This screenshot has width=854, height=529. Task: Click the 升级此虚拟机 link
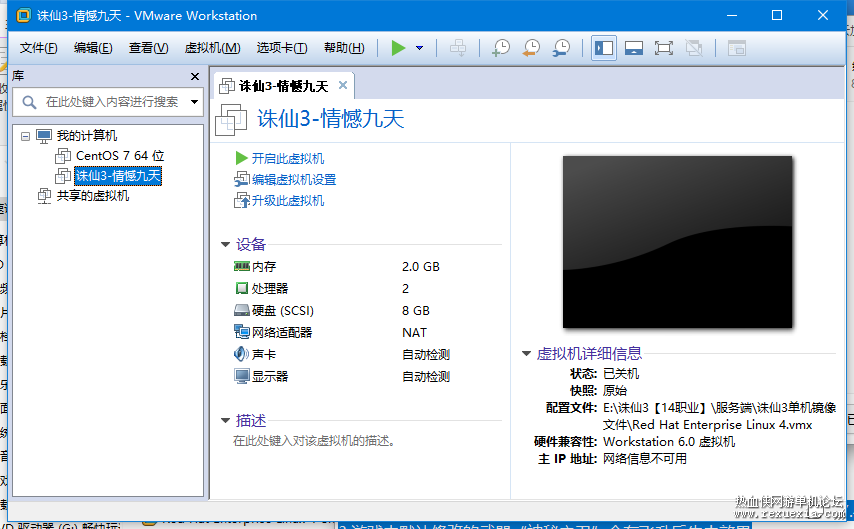coord(288,200)
